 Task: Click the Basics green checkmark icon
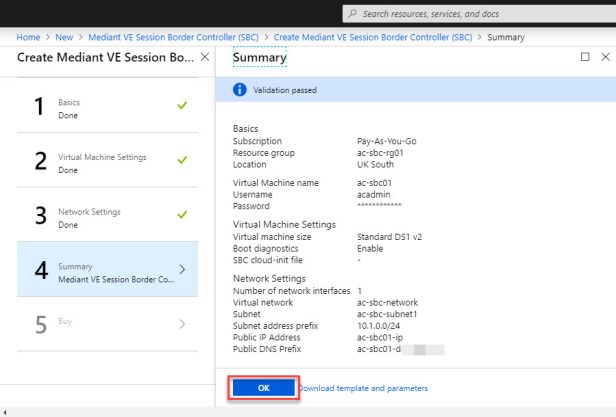click(181, 104)
